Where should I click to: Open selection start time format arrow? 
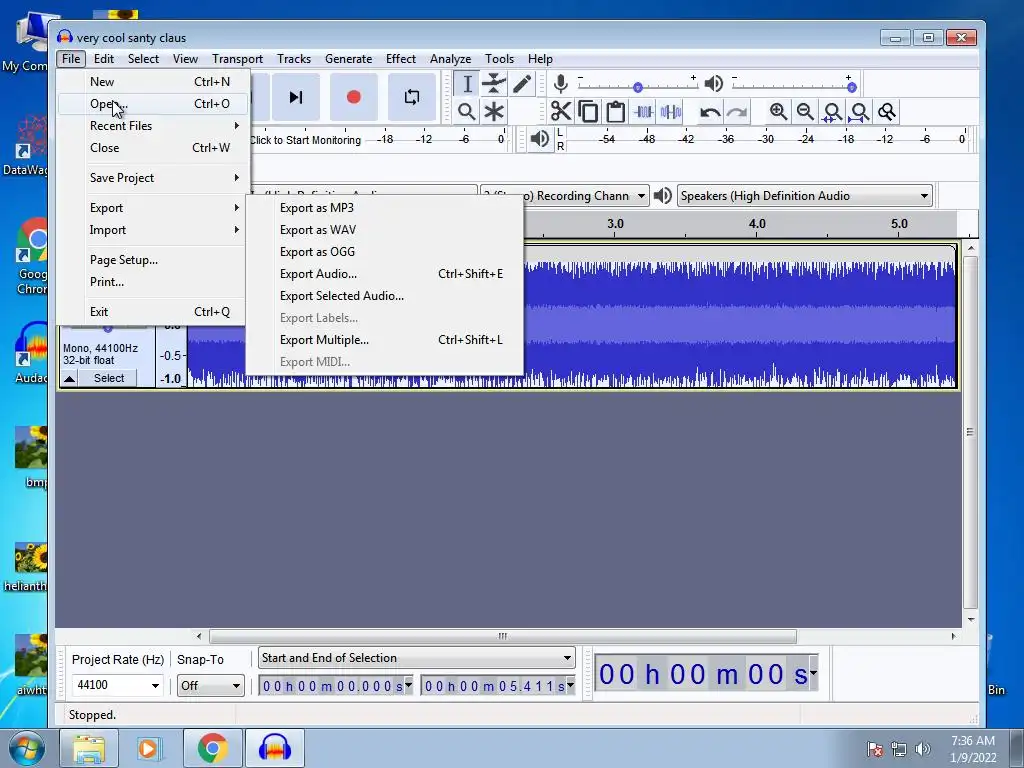[409, 685]
